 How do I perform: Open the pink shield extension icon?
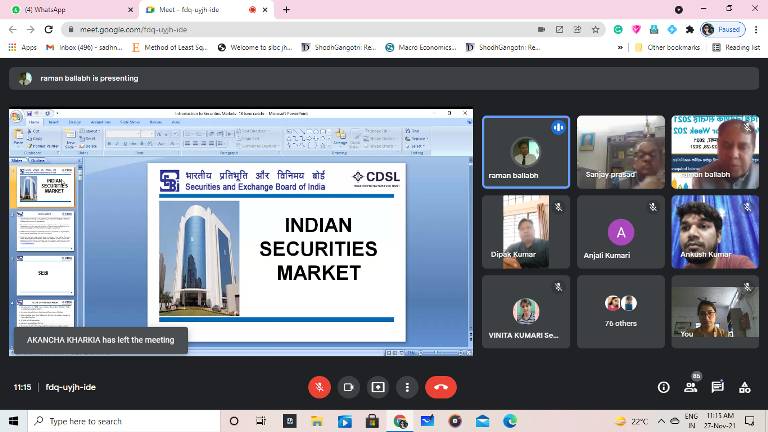(x=636, y=29)
